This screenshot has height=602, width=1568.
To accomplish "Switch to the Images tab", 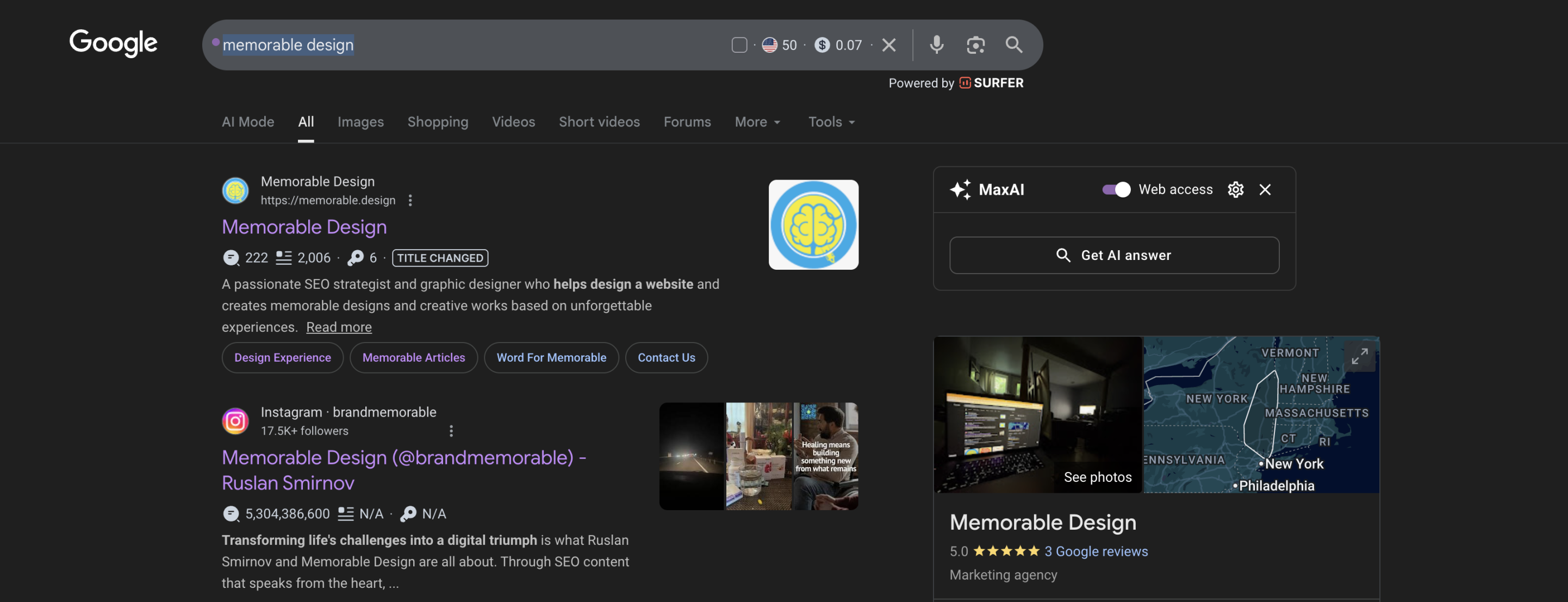I will tap(360, 122).
